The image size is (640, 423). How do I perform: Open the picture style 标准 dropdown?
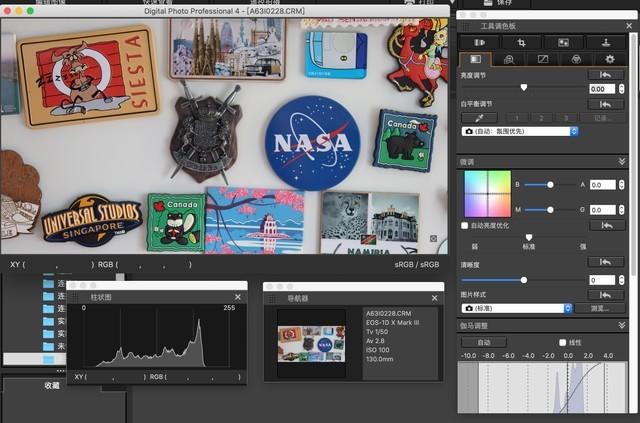pyautogui.click(x=517, y=308)
